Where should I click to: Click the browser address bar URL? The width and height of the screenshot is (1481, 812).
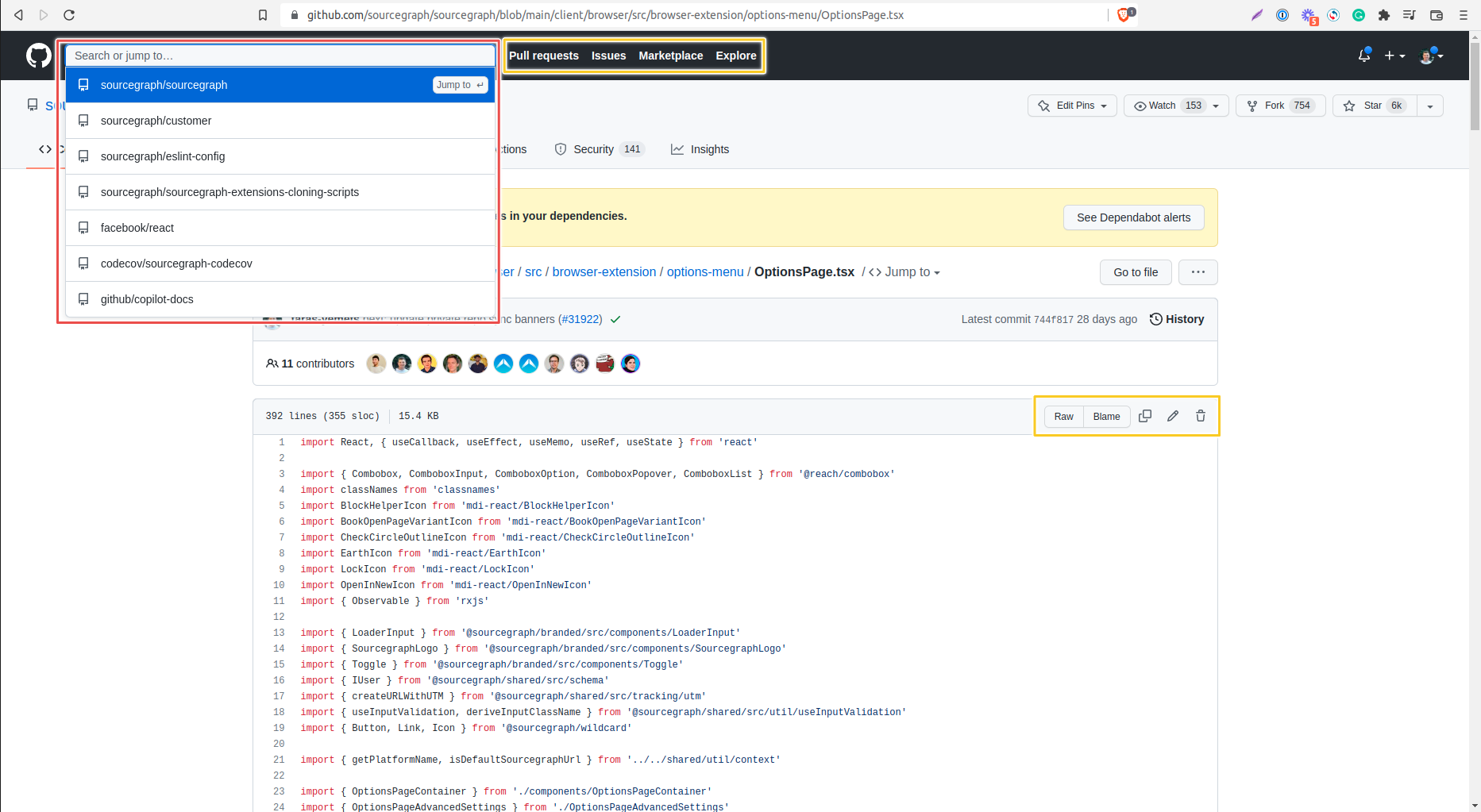[606, 15]
